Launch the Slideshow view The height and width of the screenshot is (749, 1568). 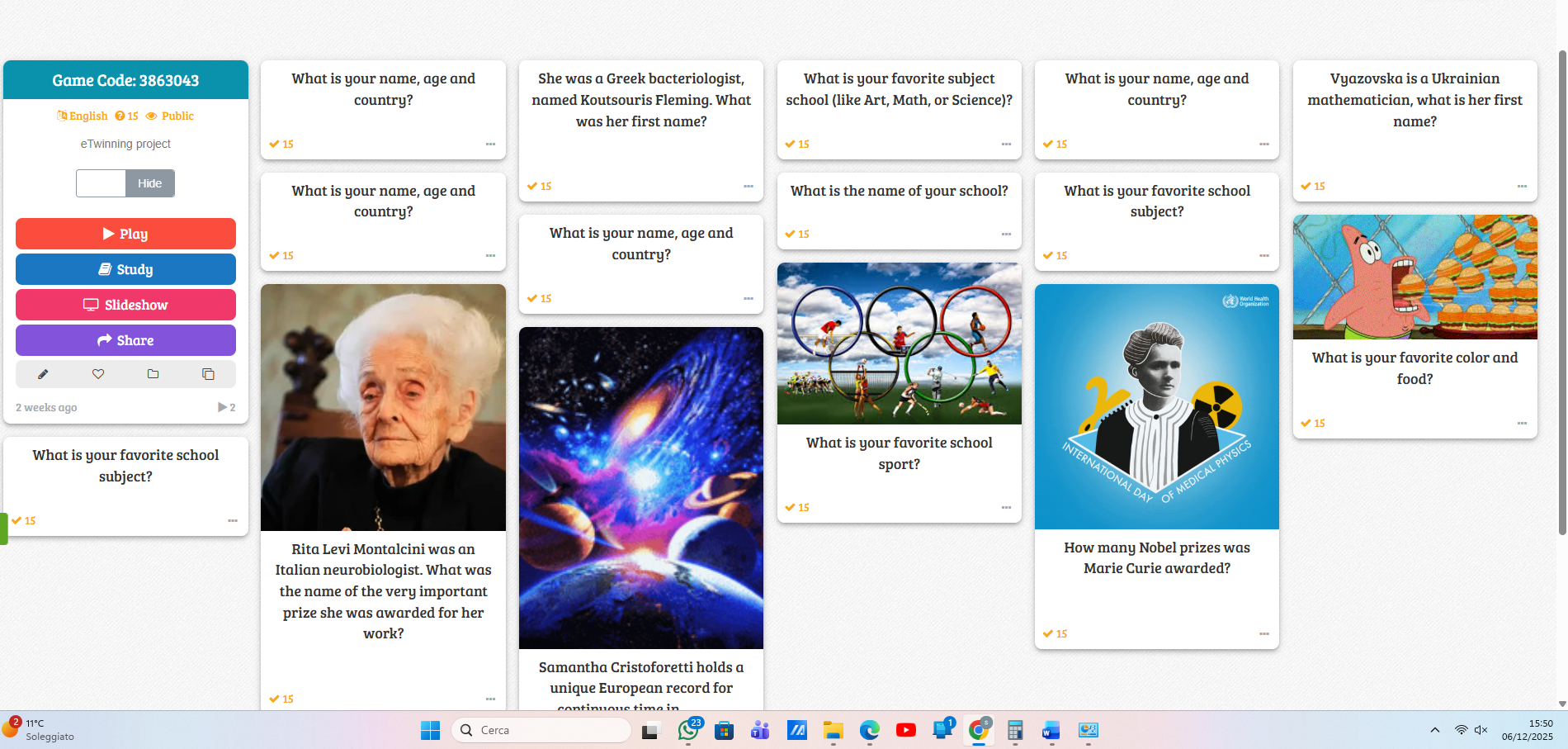(x=125, y=305)
